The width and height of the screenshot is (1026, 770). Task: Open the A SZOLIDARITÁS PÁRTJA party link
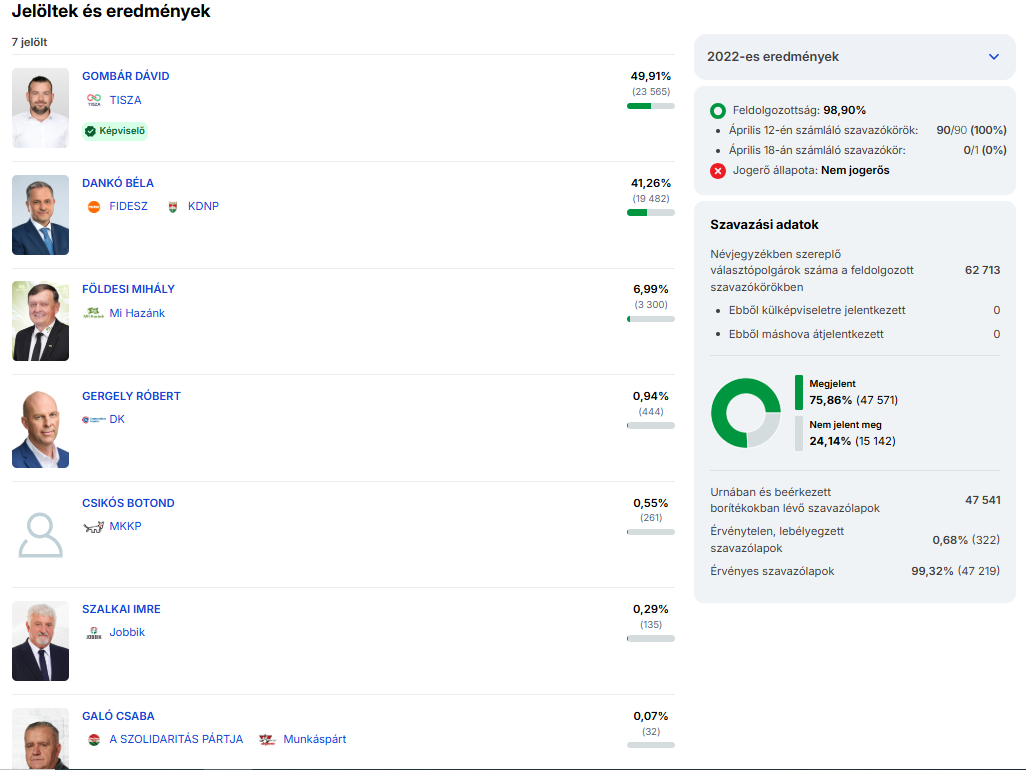click(x=176, y=740)
